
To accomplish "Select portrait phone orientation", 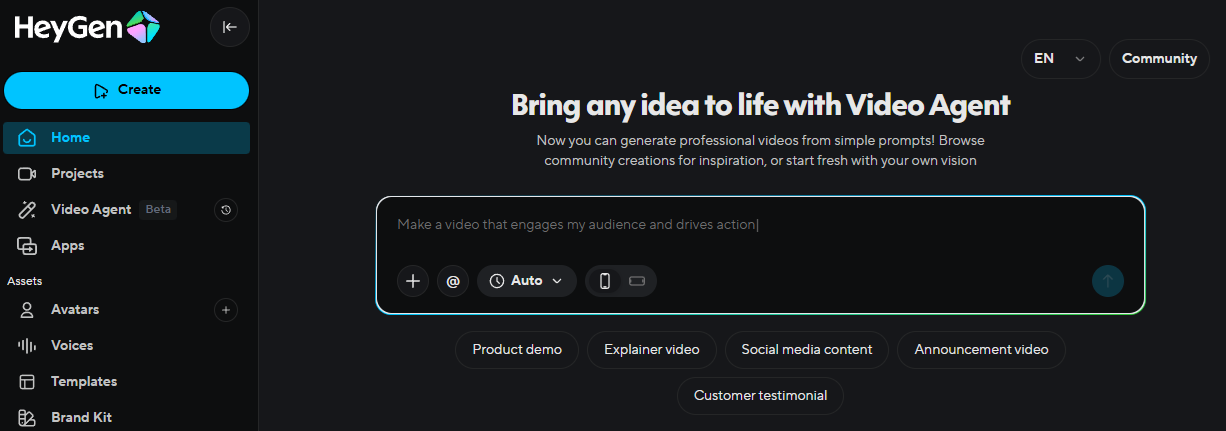I will click(x=604, y=281).
